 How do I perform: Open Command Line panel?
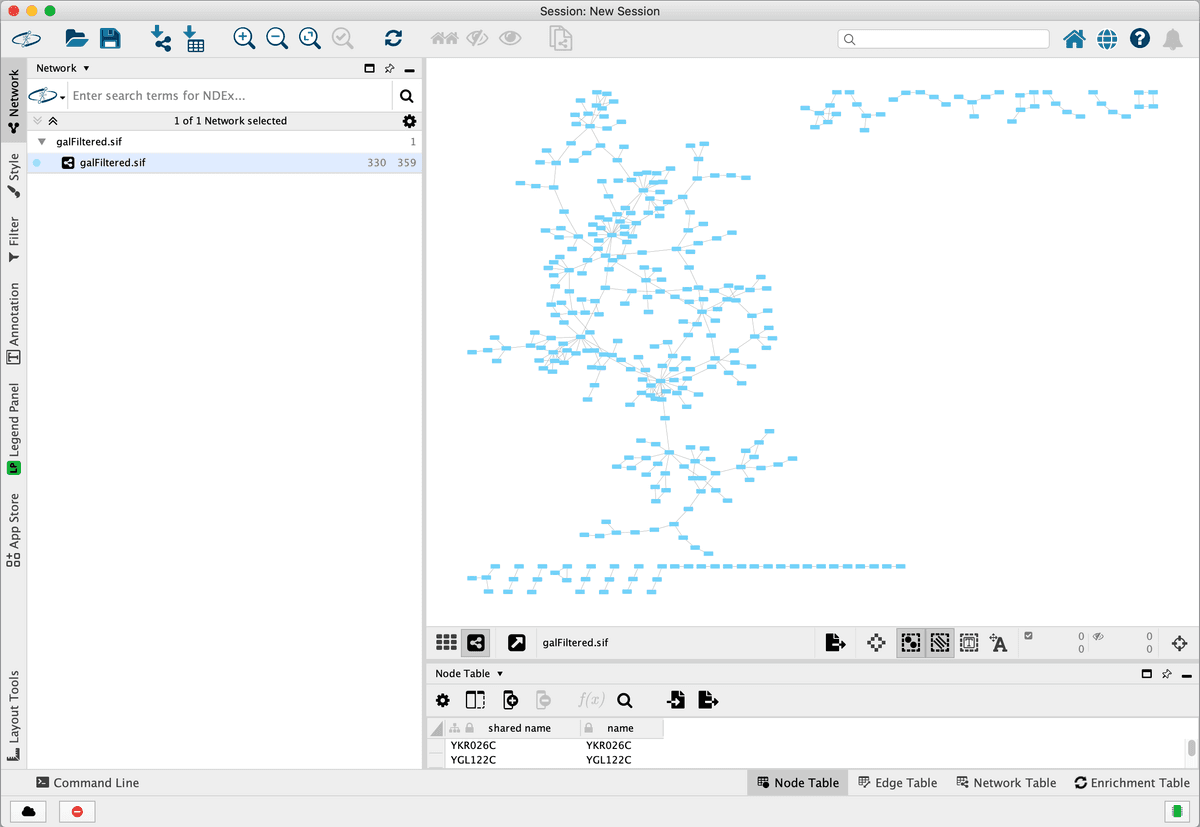pos(87,783)
